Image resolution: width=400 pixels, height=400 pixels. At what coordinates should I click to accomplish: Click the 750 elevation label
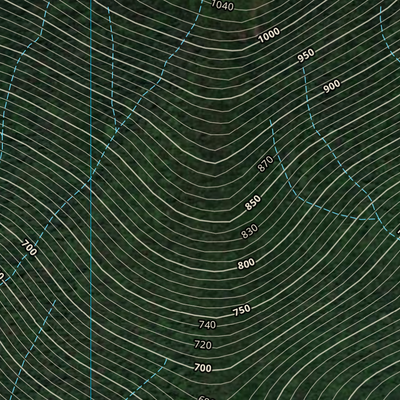click(x=242, y=311)
